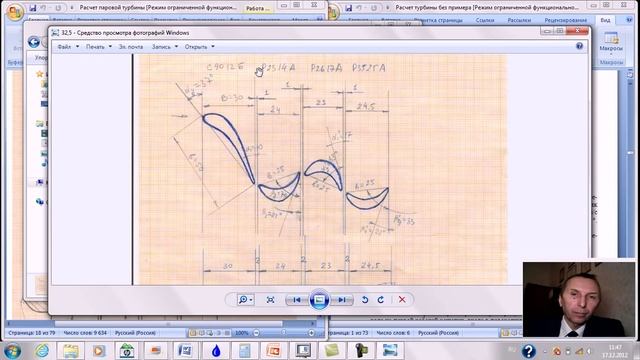Open the Печать menu in Photo Viewer
Viewport: 640px width, 360px height.
coord(95,47)
